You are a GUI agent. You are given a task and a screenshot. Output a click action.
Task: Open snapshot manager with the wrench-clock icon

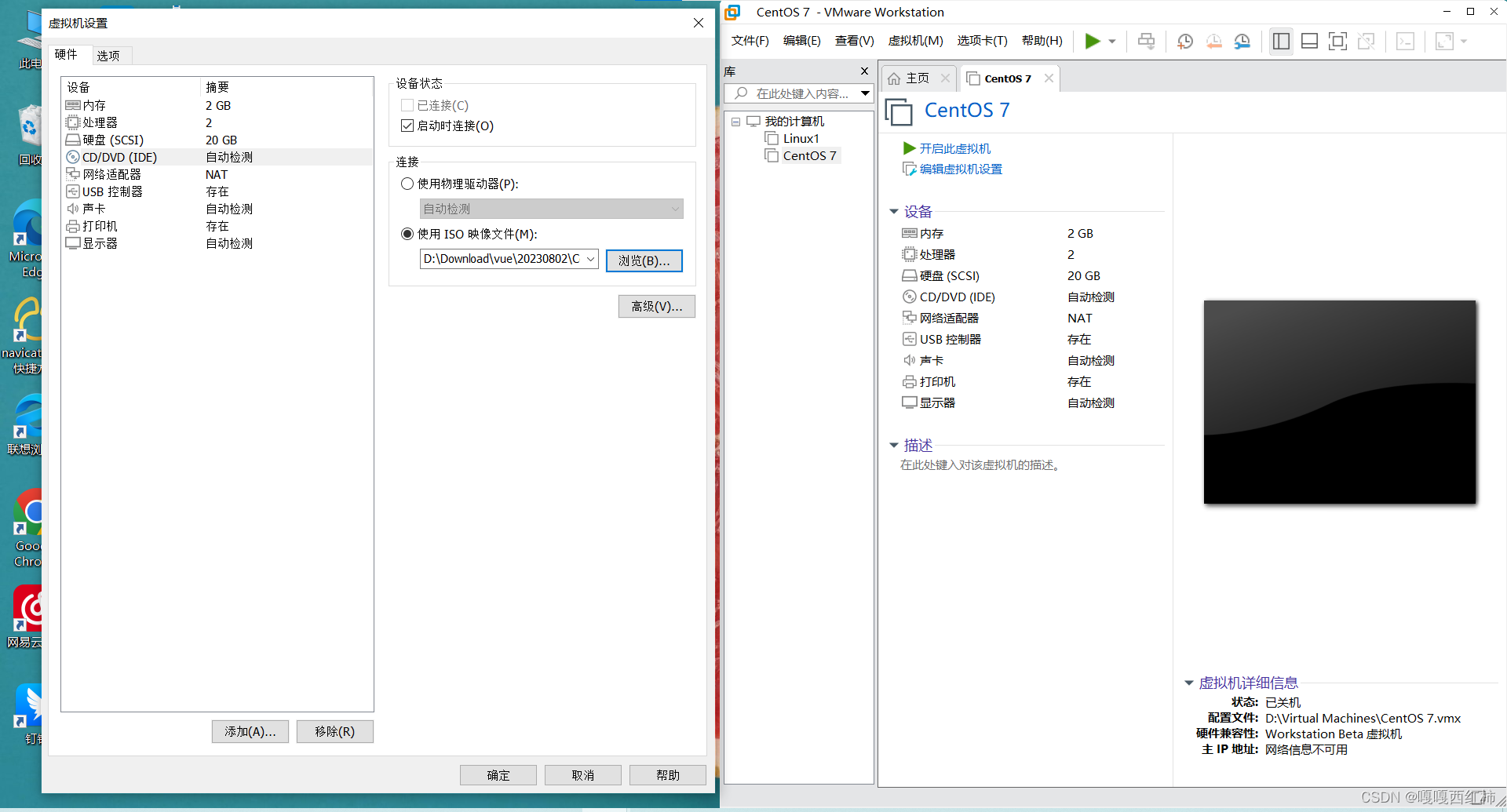click(x=1242, y=41)
